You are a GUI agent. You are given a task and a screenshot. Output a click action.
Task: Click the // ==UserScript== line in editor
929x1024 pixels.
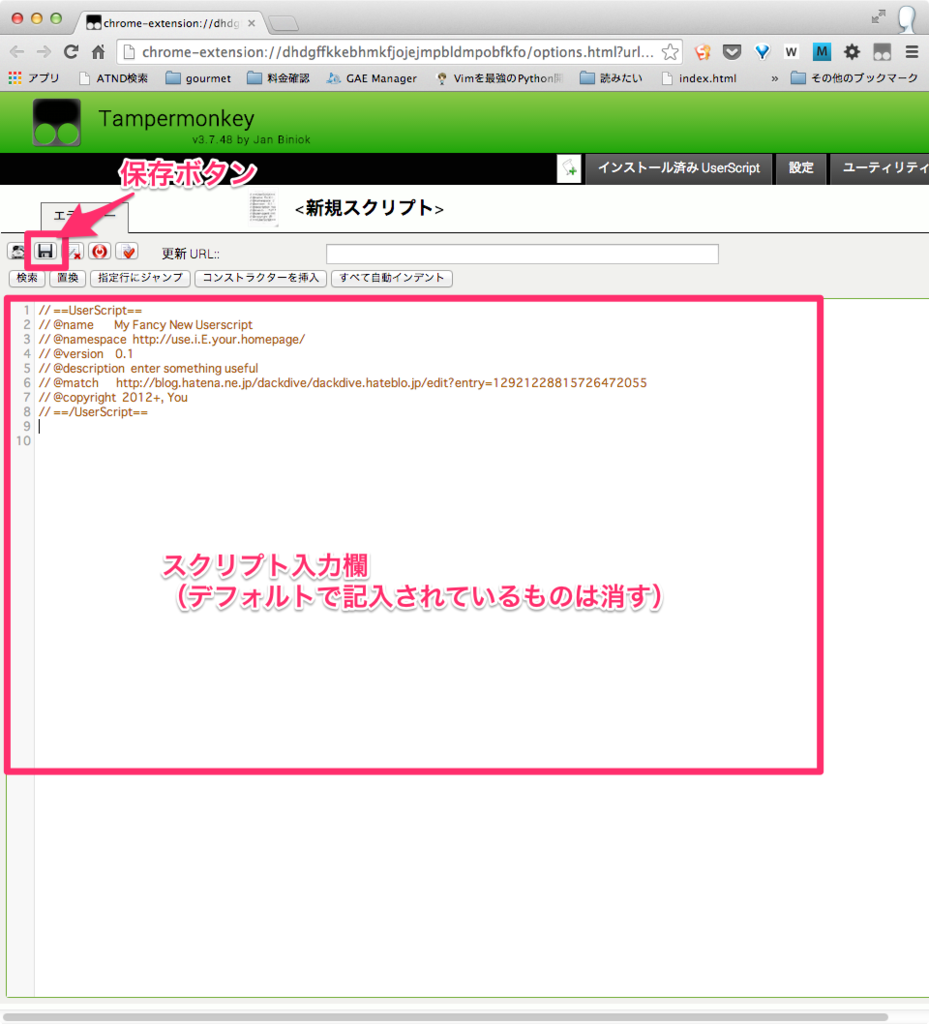pos(90,310)
